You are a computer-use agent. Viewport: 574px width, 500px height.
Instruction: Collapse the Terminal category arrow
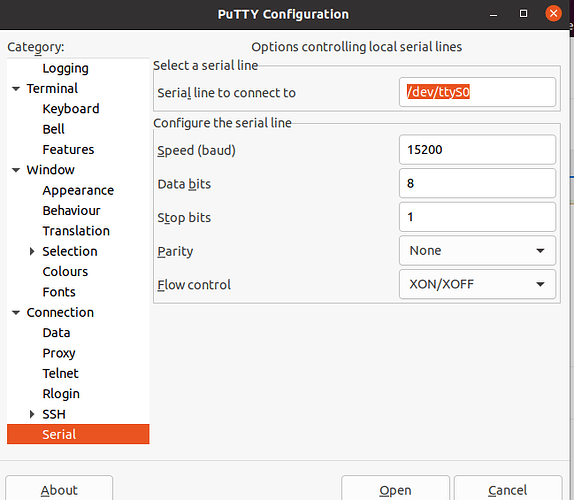[x=16, y=89]
